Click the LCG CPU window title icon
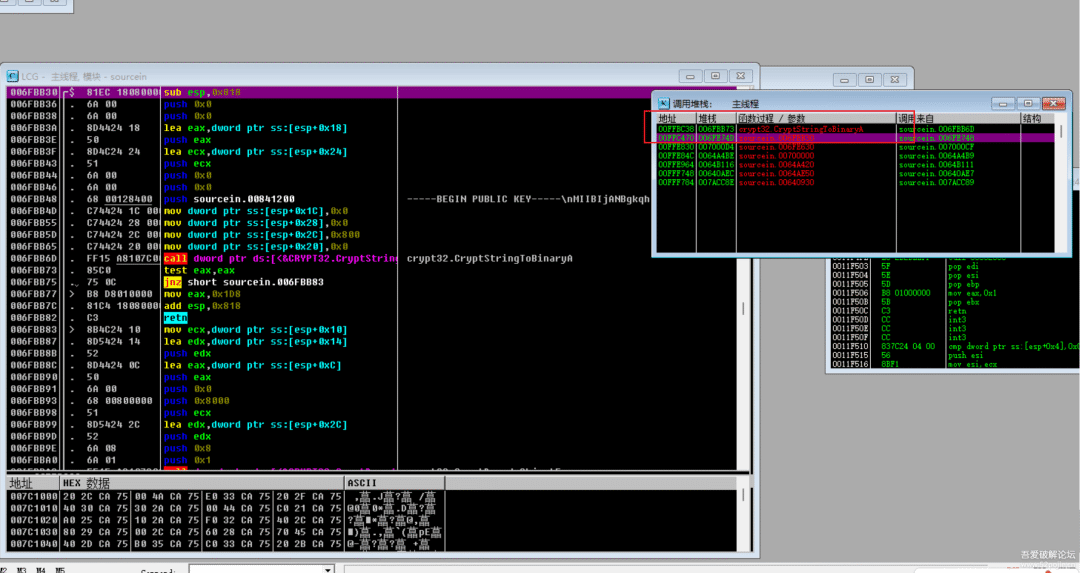The width and height of the screenshot is (1080, 573). point(13,76)
